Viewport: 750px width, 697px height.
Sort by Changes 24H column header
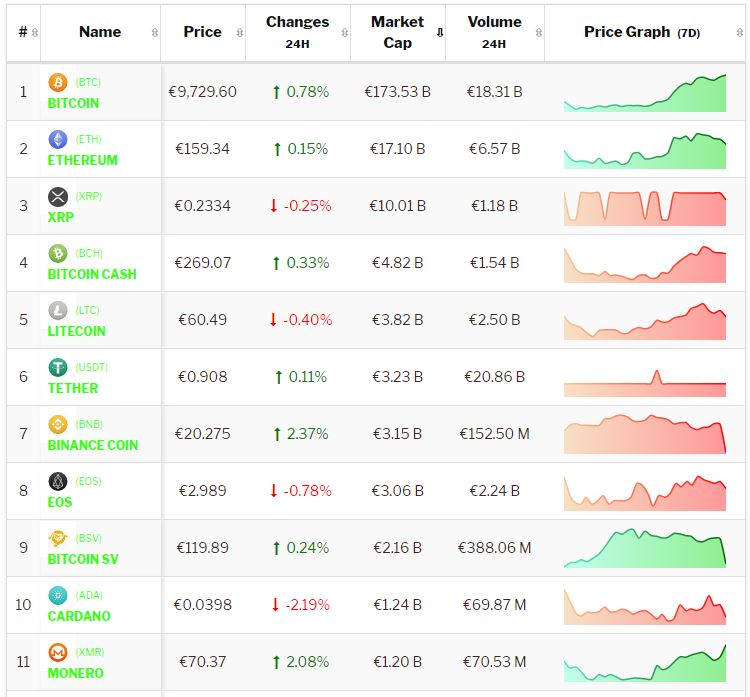297,32
